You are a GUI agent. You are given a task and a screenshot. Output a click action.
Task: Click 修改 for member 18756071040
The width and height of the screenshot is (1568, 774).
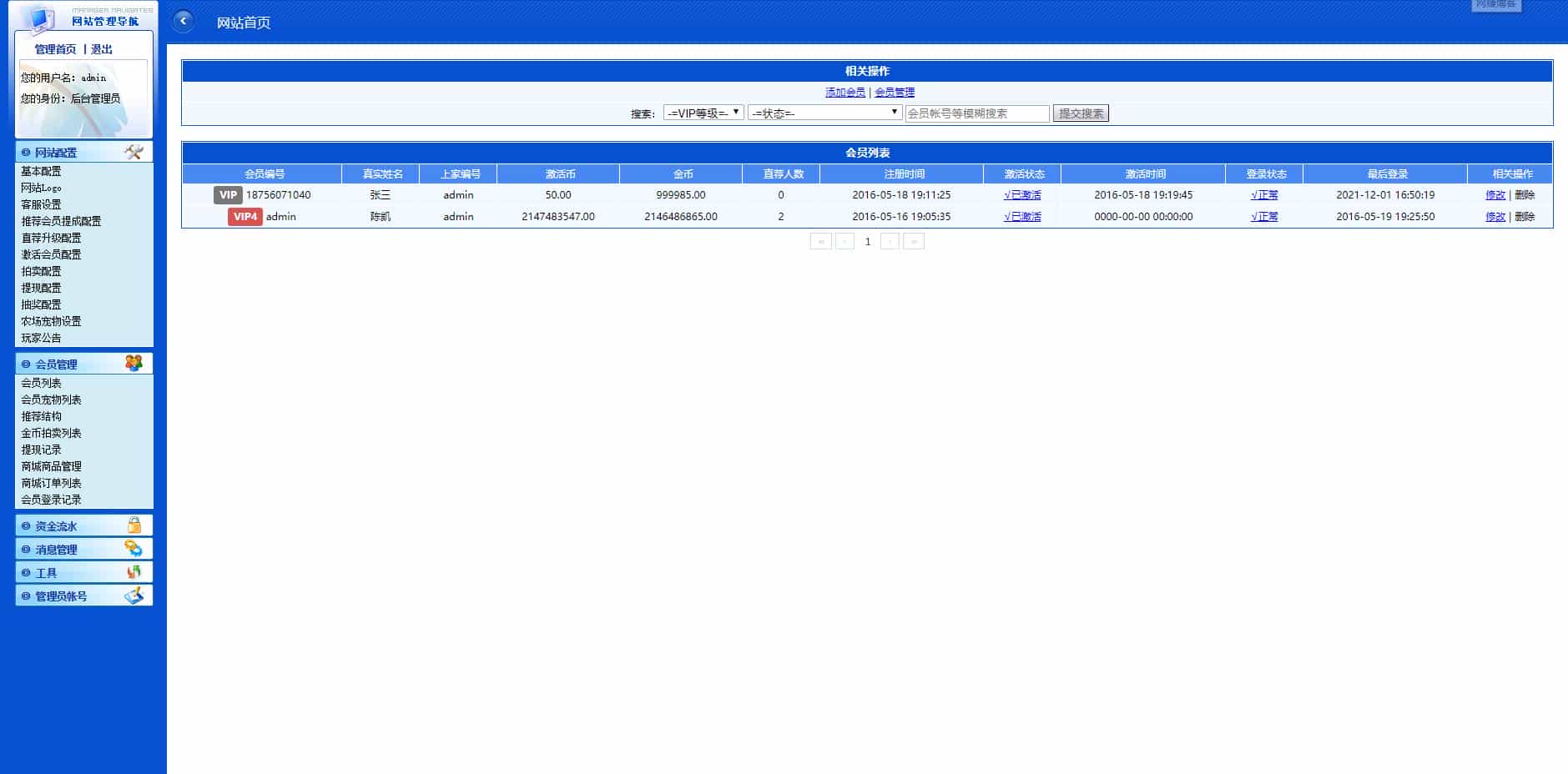click(x=1495, y=195)
